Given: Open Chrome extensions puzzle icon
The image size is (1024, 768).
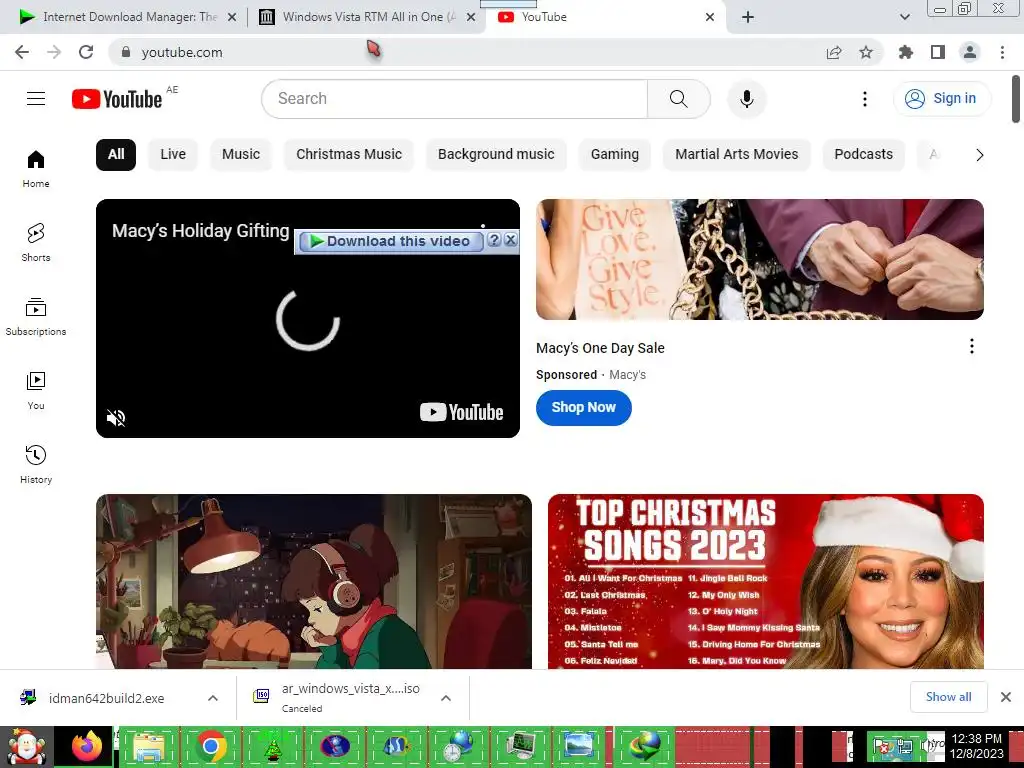Looking at the screenshot, I should pyautogui.click(x=906, y=52).
